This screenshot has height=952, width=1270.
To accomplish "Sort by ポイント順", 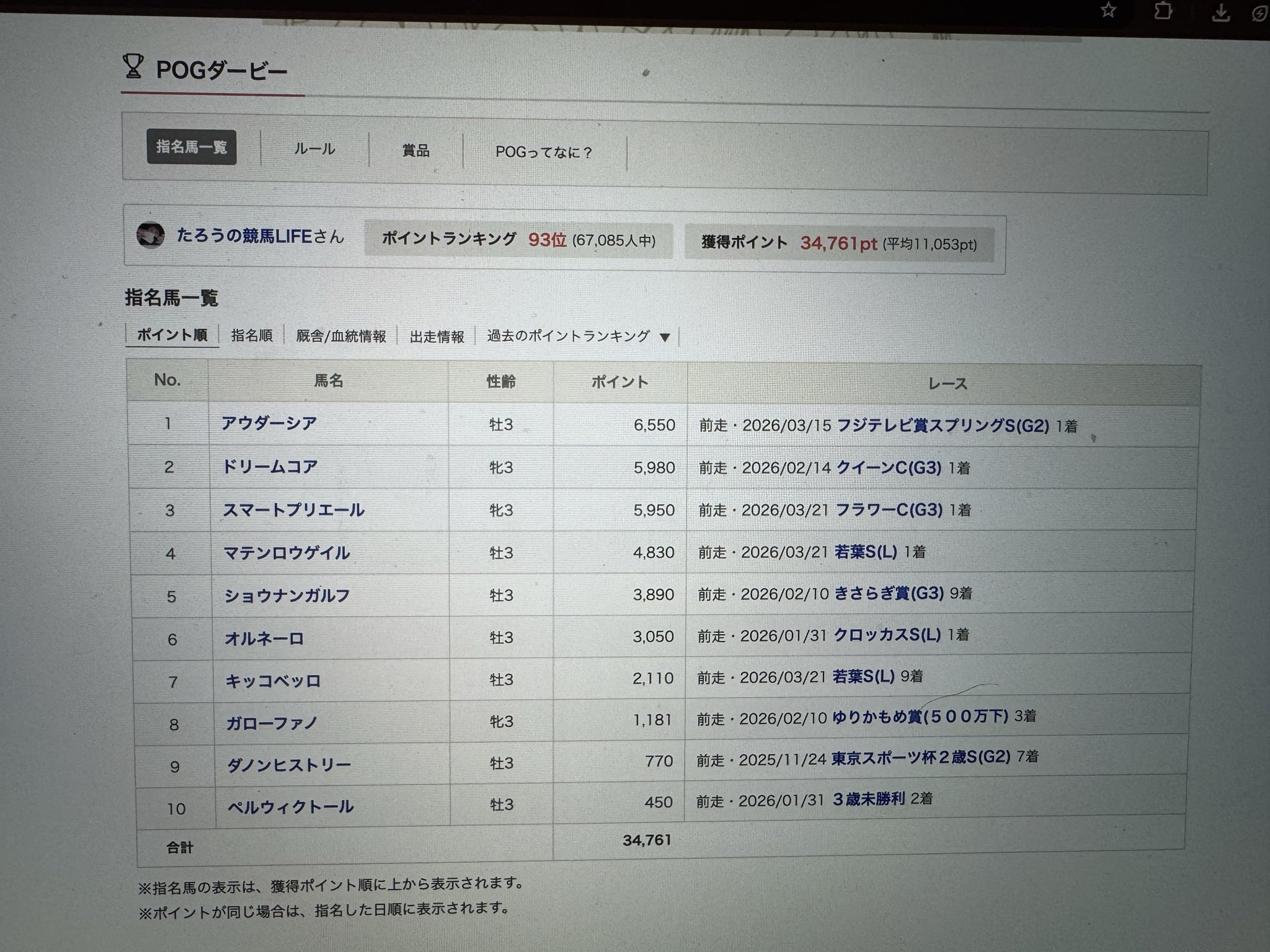I will point(172,335).
